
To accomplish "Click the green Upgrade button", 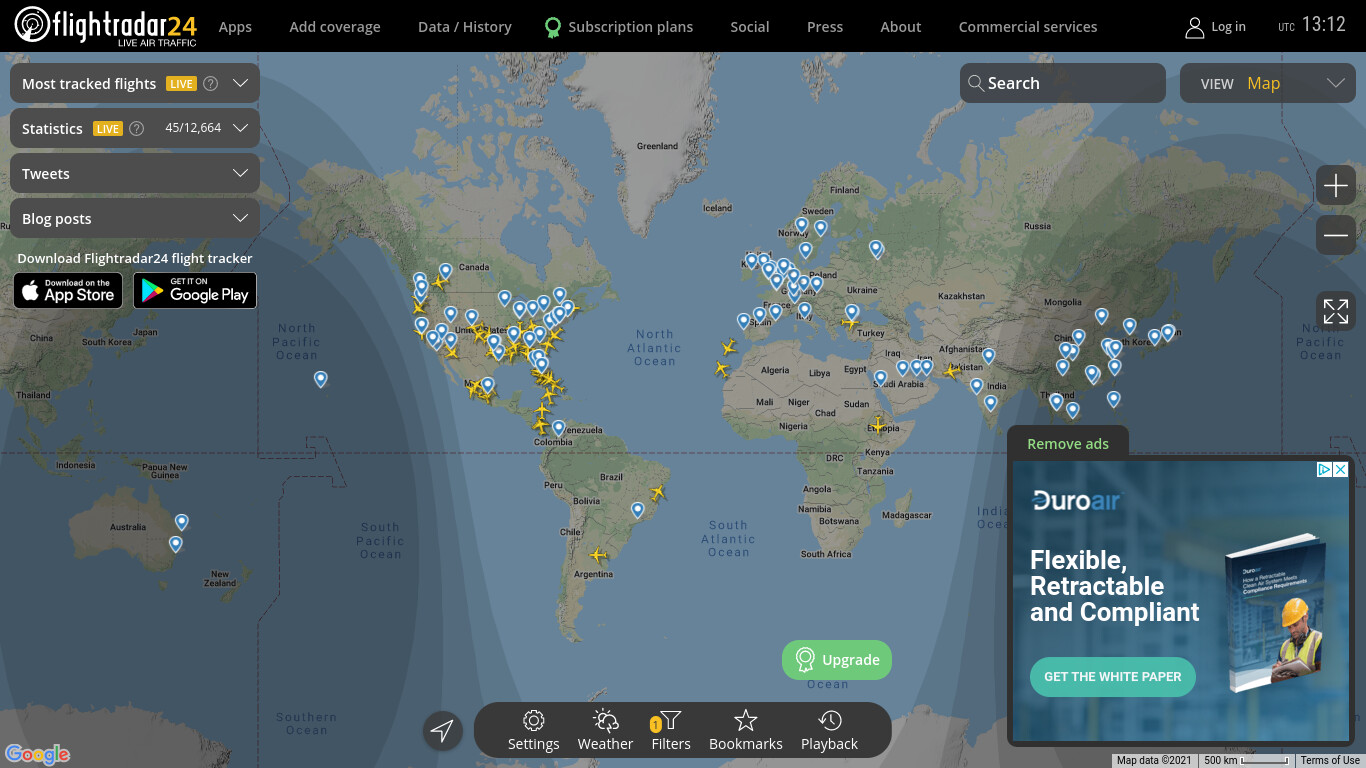I will click(837, 660).
